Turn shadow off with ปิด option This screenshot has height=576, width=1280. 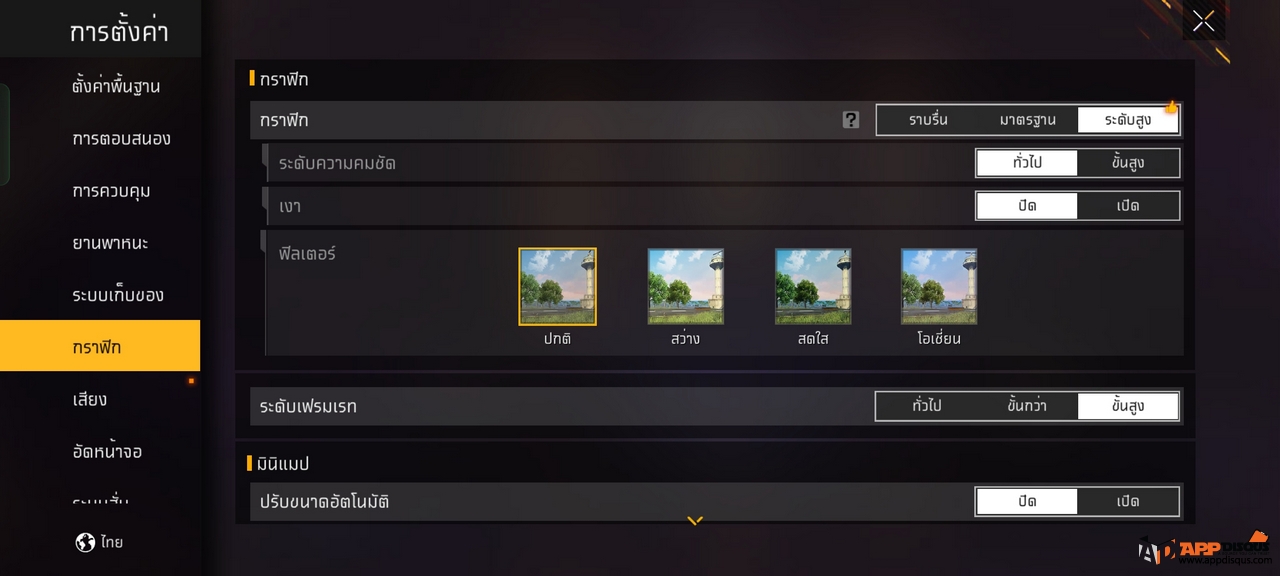click(x=1027, y=205)
